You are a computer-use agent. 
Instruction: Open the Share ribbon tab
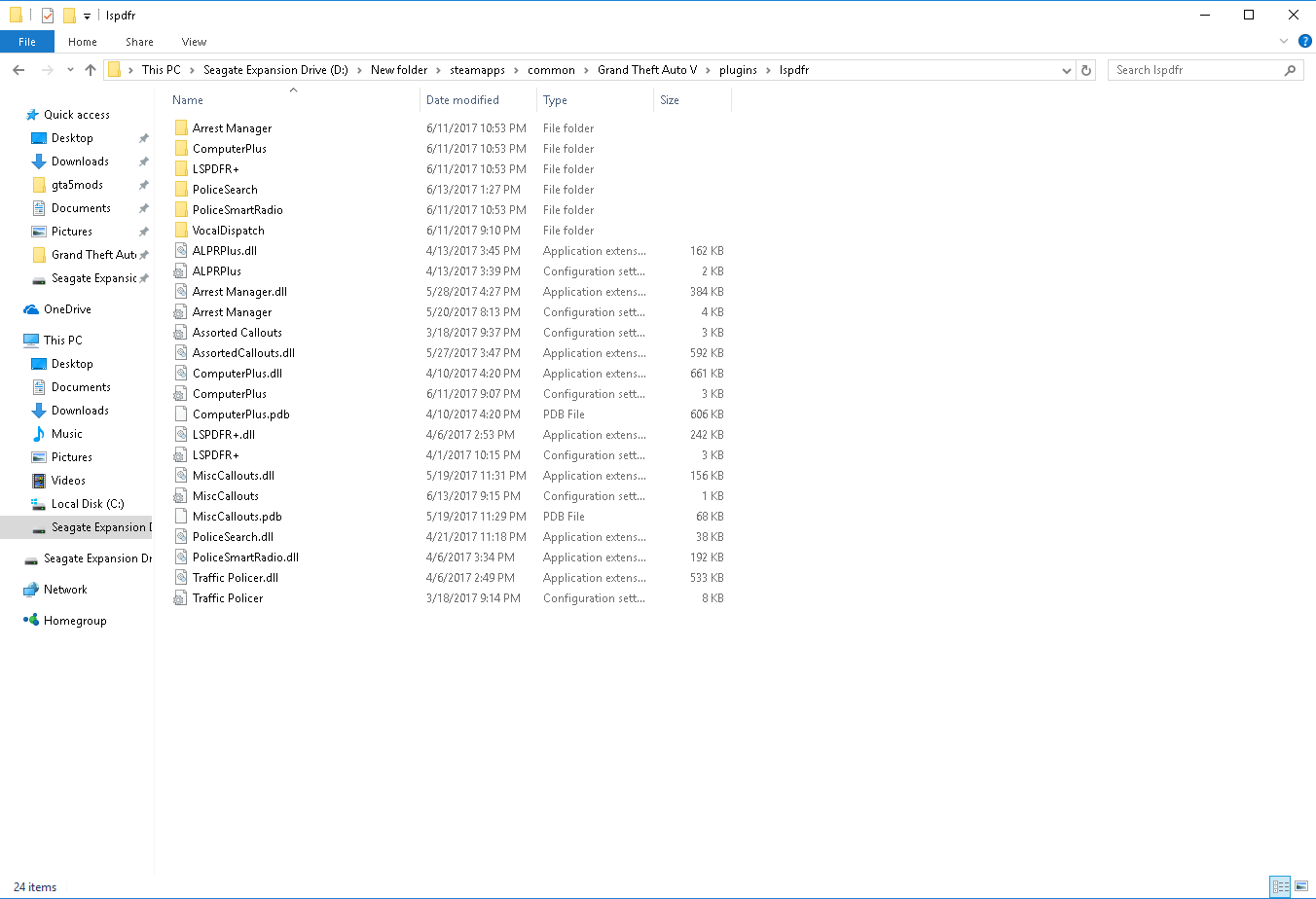tap(139, 42)
